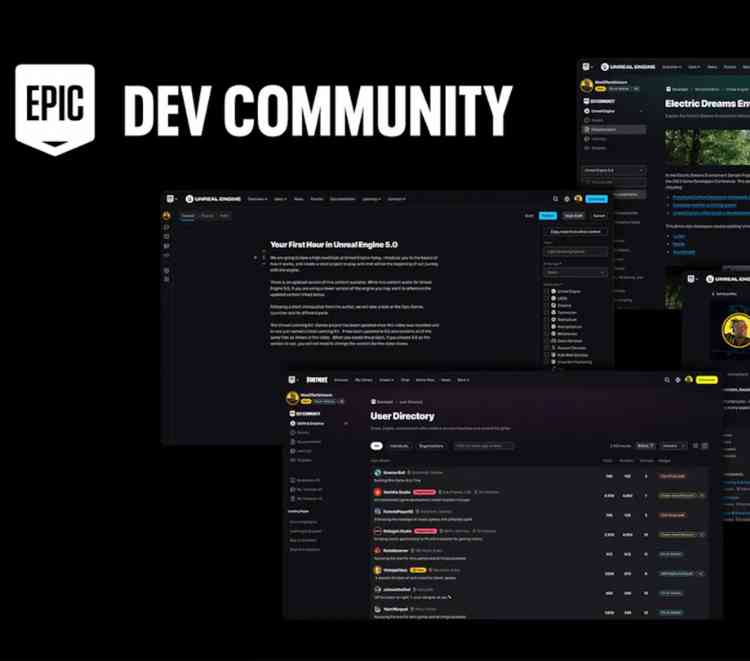This screenshot has height=661, width=750.
Task: Expand the chevron beside UEFN in the Fortnite sidebar
Action: pyautogui.click(x=346, y=423)
